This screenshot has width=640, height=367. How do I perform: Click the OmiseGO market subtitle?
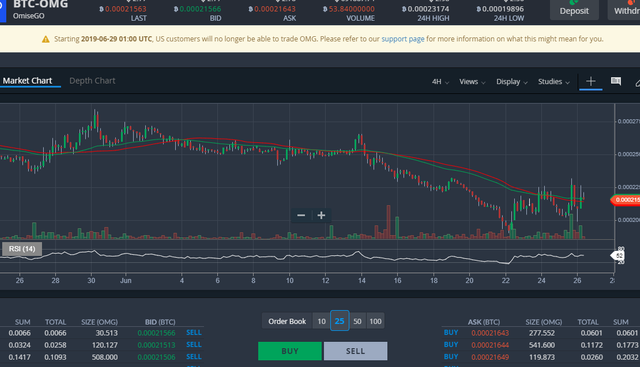pos(29,16)
